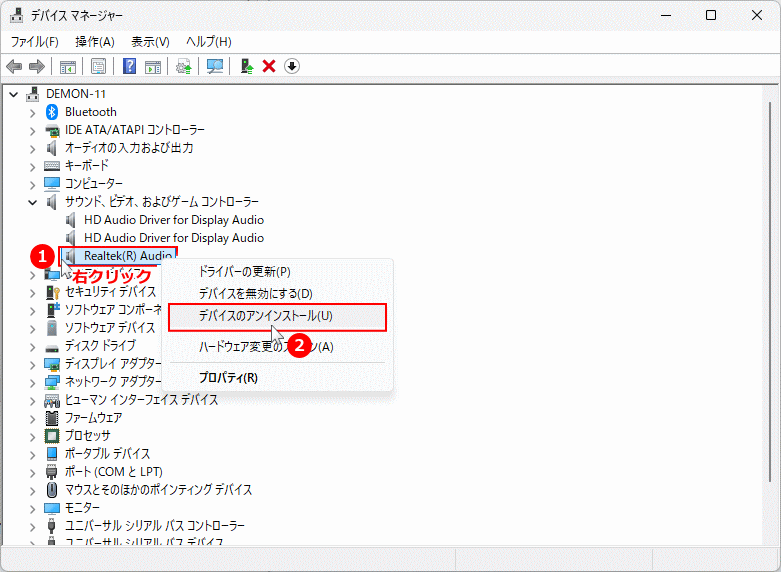This screenshot has width=781, height=572.
Task: Select the second HD Audio Driver for Display Audio
Action: 174,238
